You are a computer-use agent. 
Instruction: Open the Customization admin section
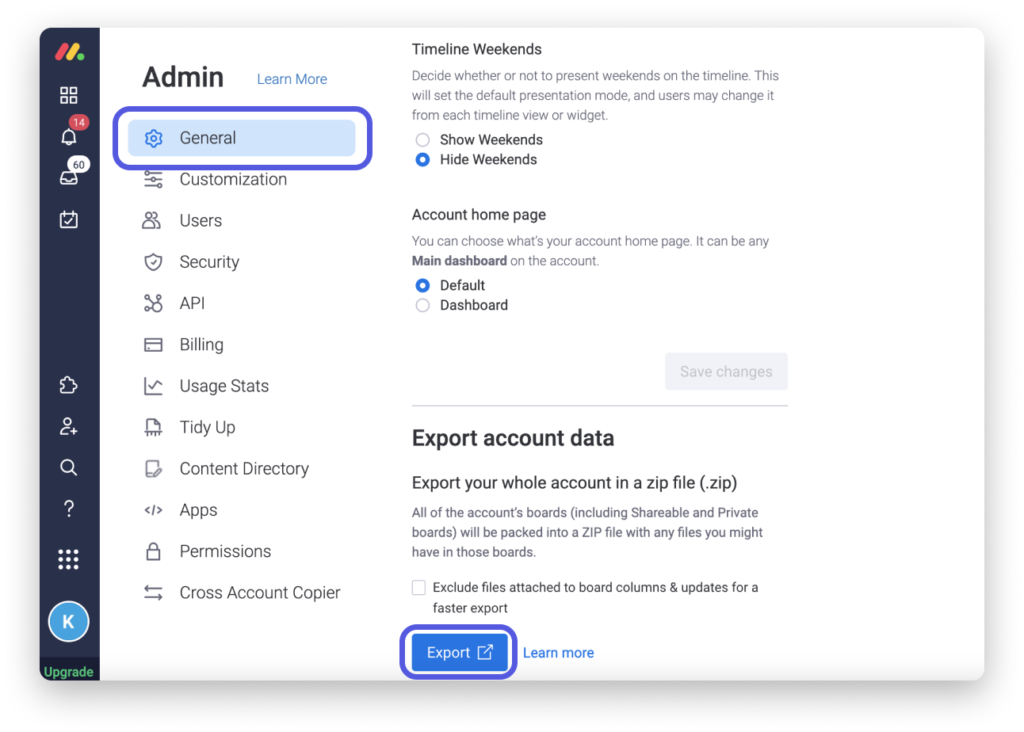point(232,180)
